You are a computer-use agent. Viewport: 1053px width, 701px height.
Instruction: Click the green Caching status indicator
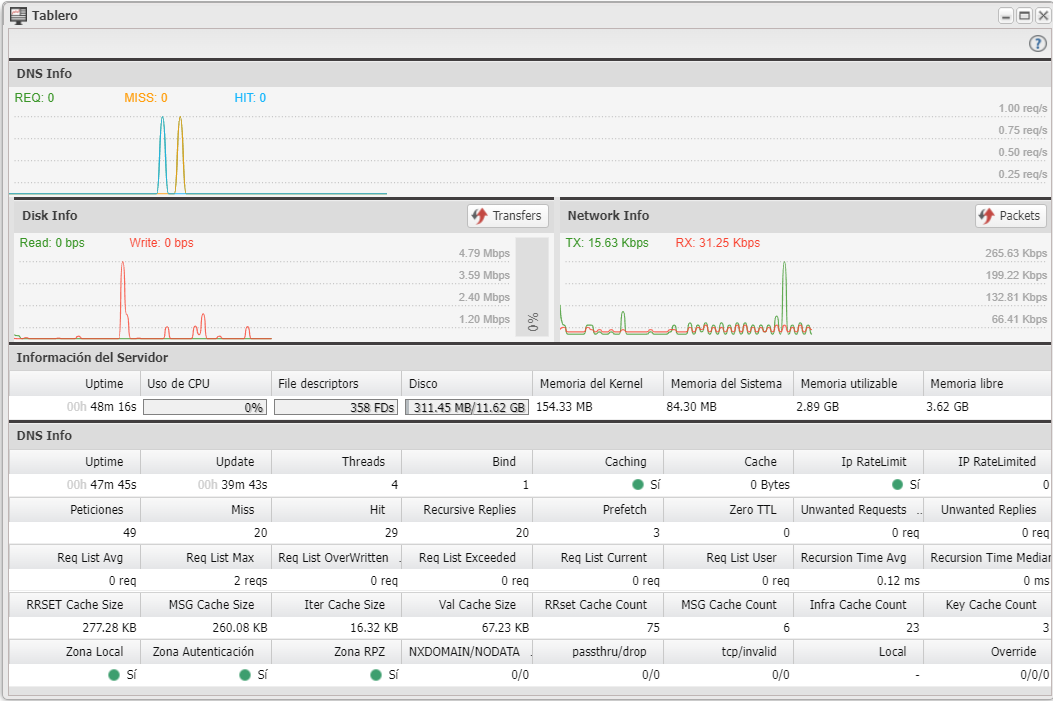point(637,485)
